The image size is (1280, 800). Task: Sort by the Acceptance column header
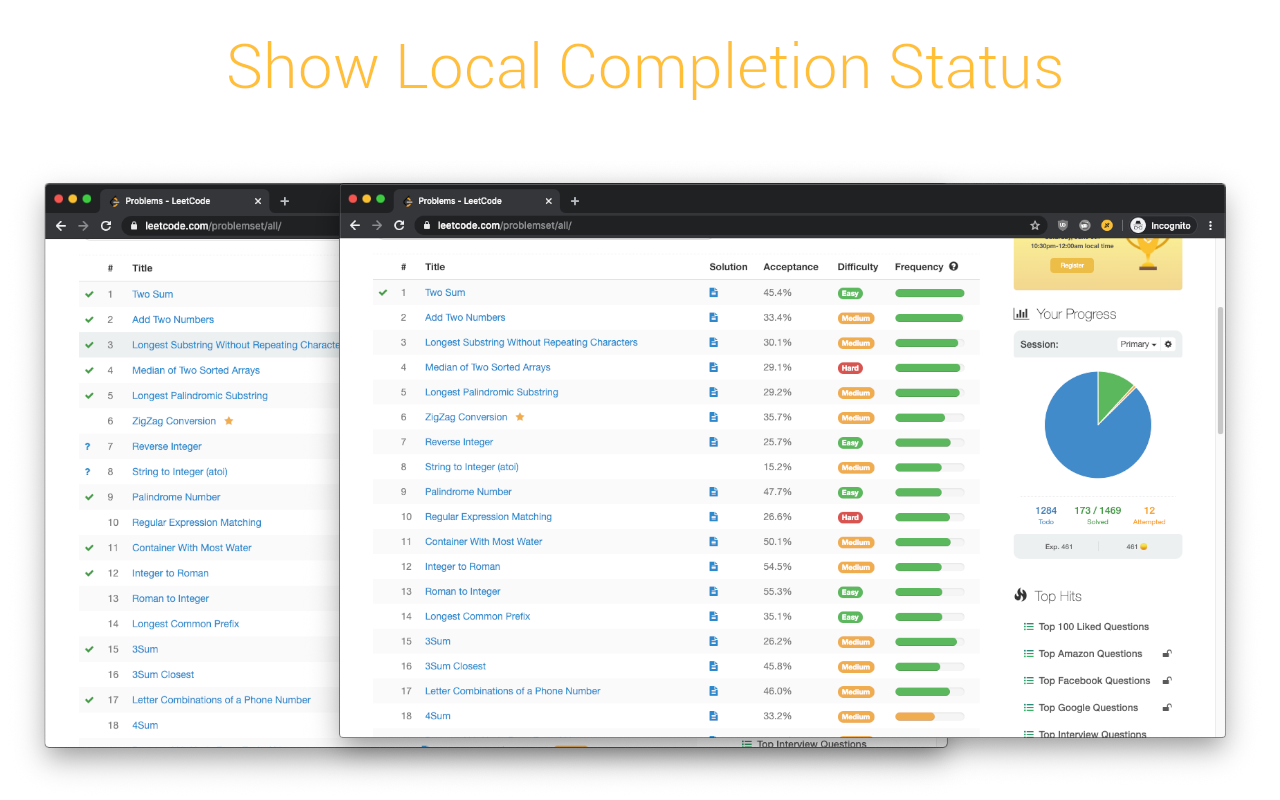click(791, 267)
